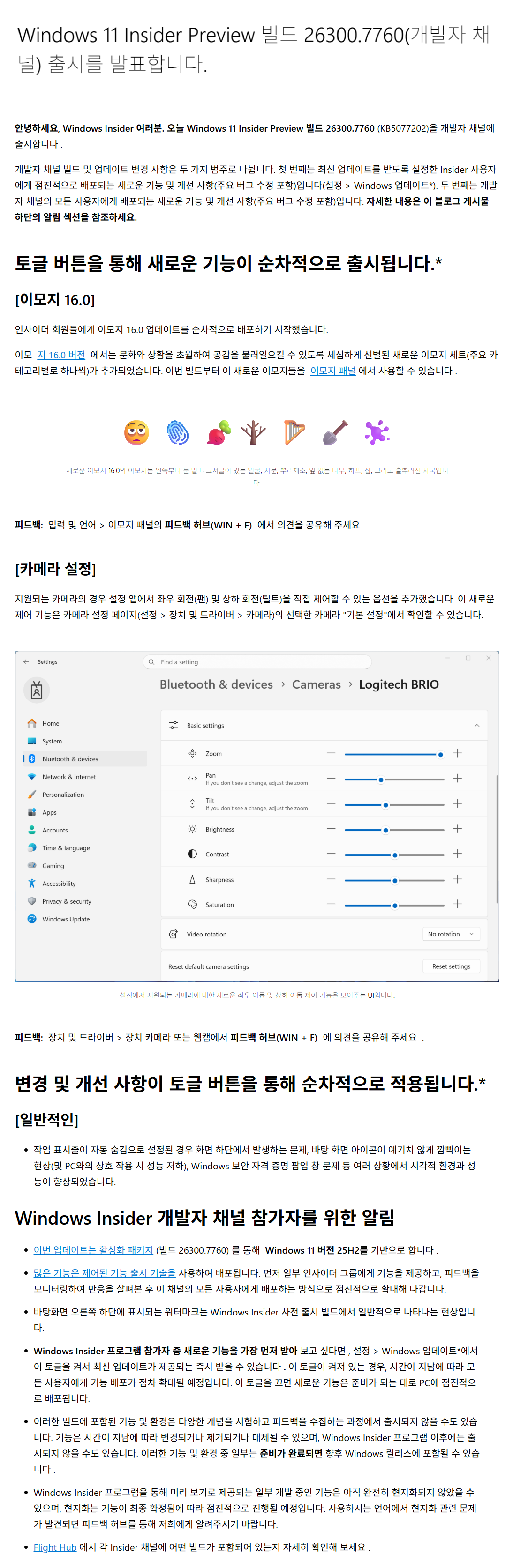513x1568 pixels.
Task: Click the Contrast slider
Action: click(394, 855)
